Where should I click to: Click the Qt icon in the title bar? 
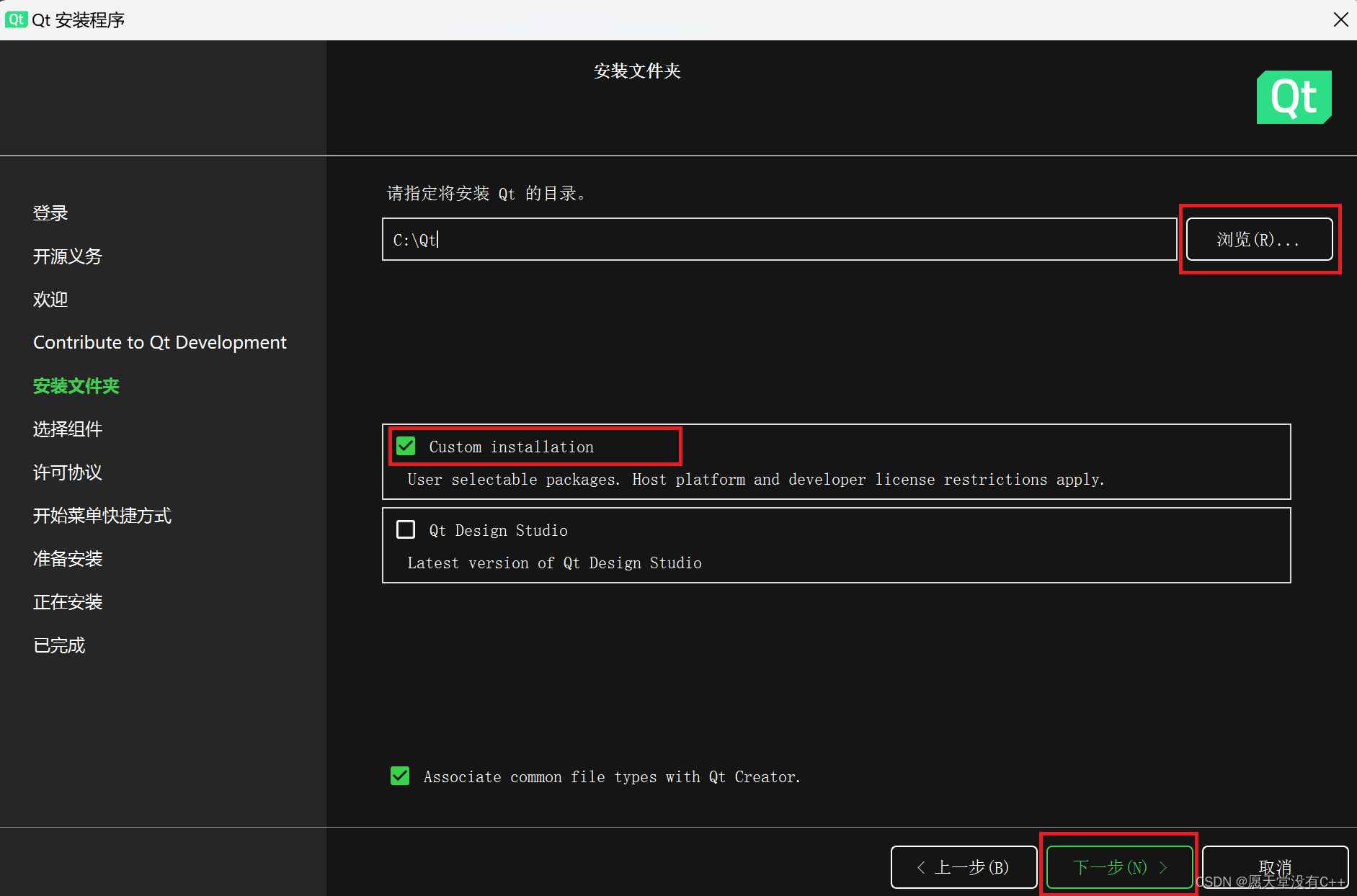click(x=15, y=19)
